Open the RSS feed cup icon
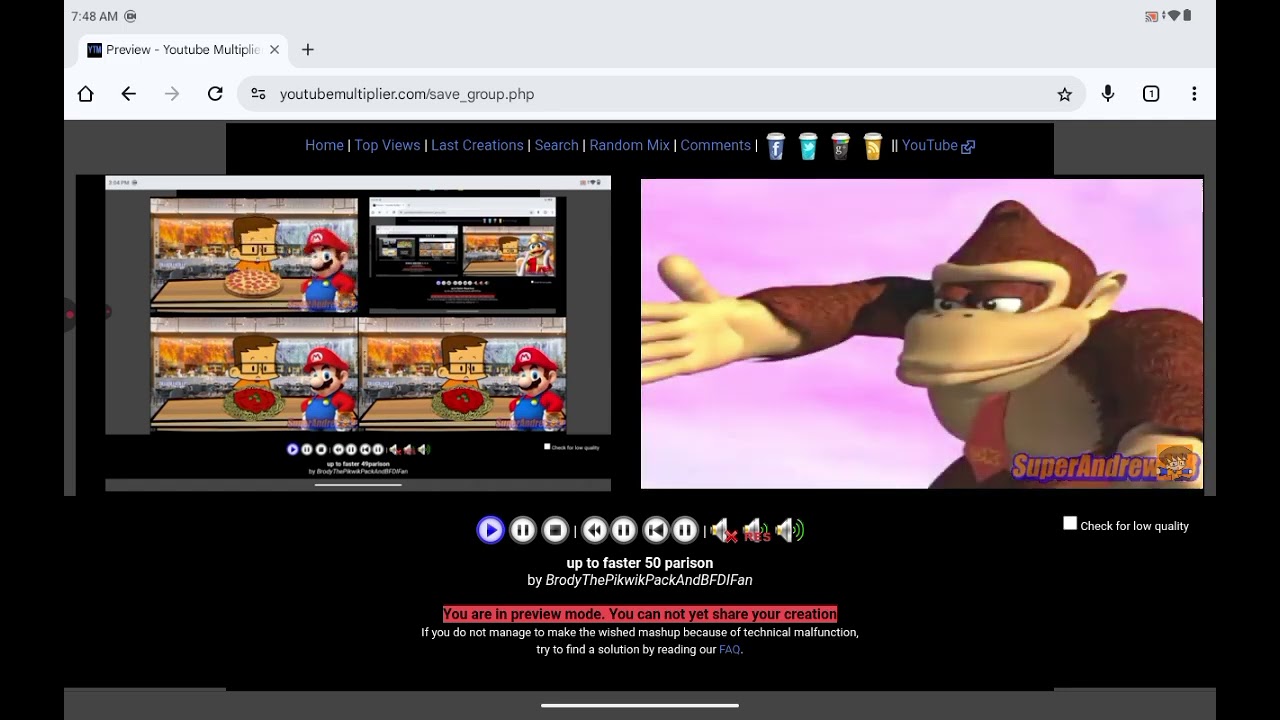 click(x=873, y=146)
